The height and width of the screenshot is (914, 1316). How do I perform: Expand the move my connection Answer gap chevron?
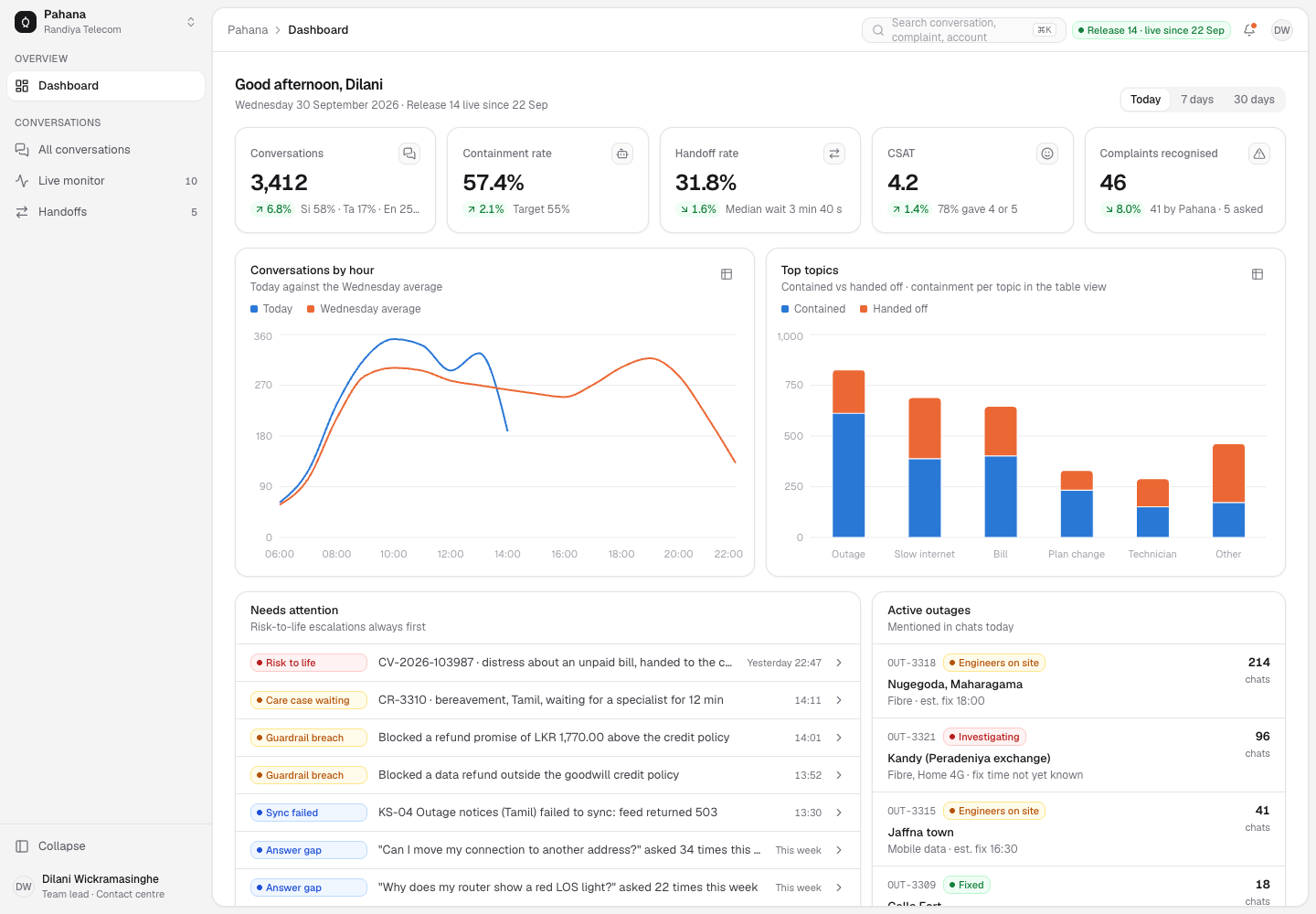[839, 850]
